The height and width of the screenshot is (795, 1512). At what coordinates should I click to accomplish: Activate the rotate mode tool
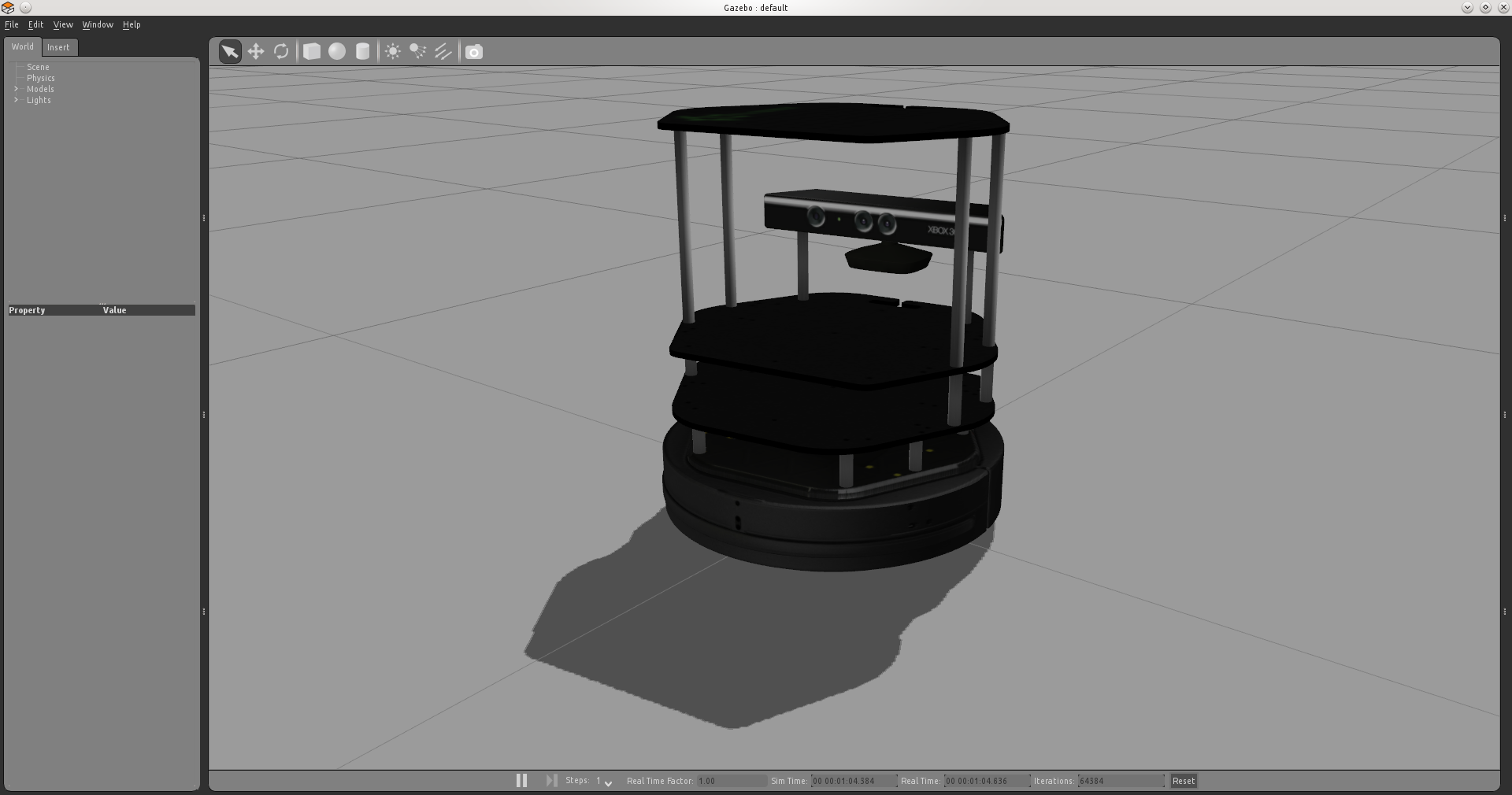coord(282,51)
